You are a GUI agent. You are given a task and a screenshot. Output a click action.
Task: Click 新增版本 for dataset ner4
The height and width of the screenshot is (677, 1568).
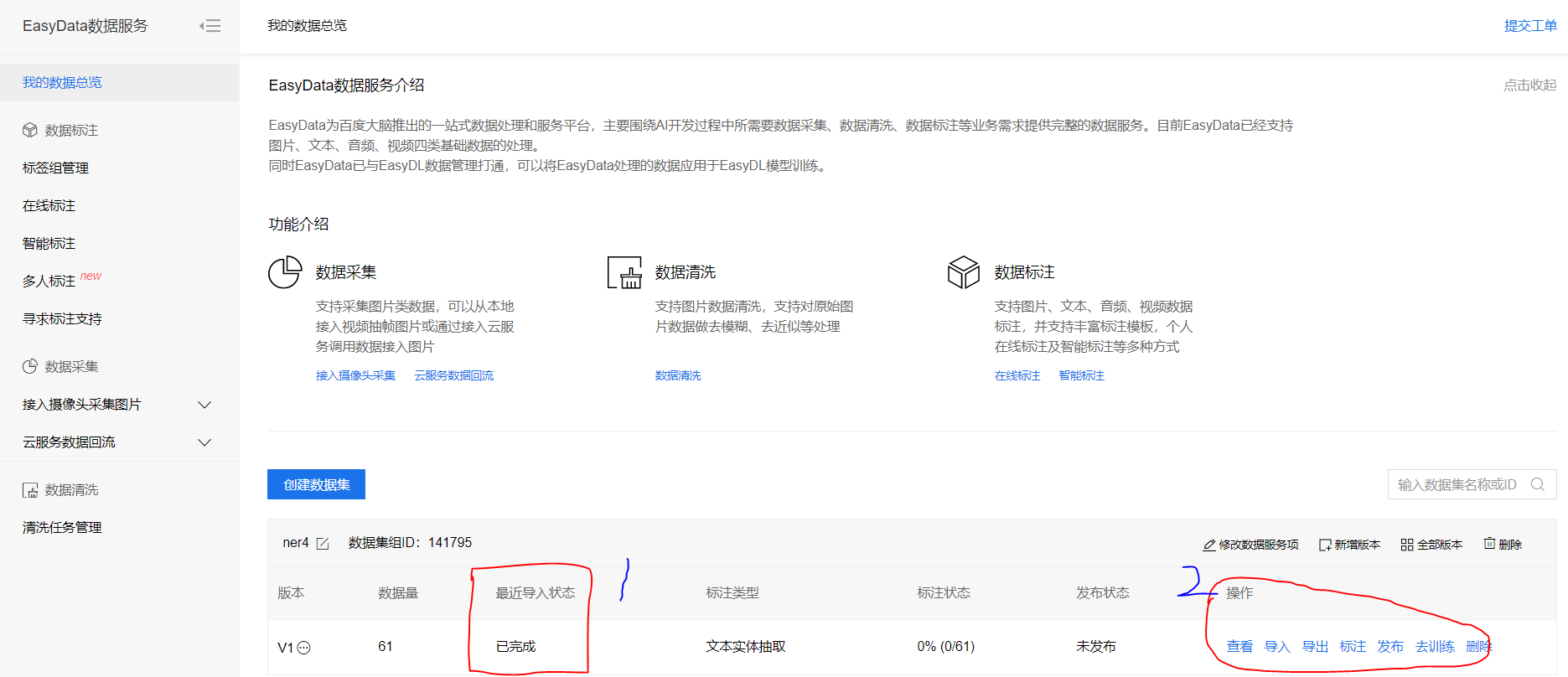point(1349,545)
